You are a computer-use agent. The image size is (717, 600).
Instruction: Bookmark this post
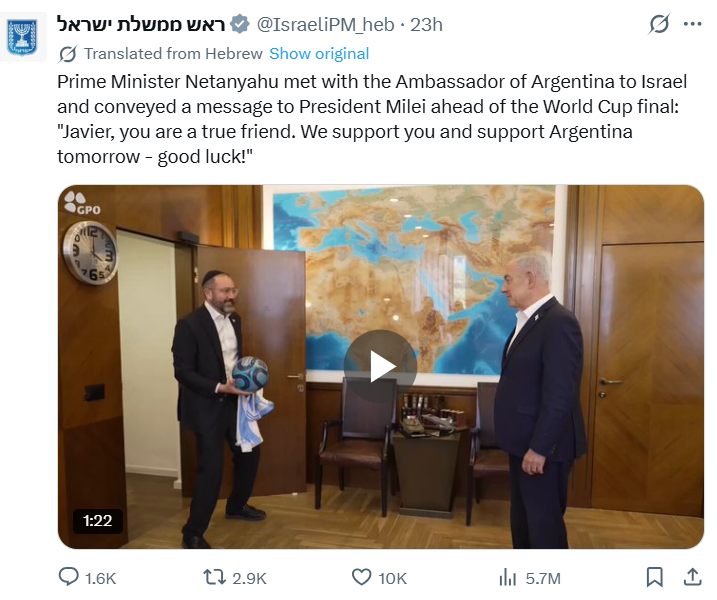[654, 577]
